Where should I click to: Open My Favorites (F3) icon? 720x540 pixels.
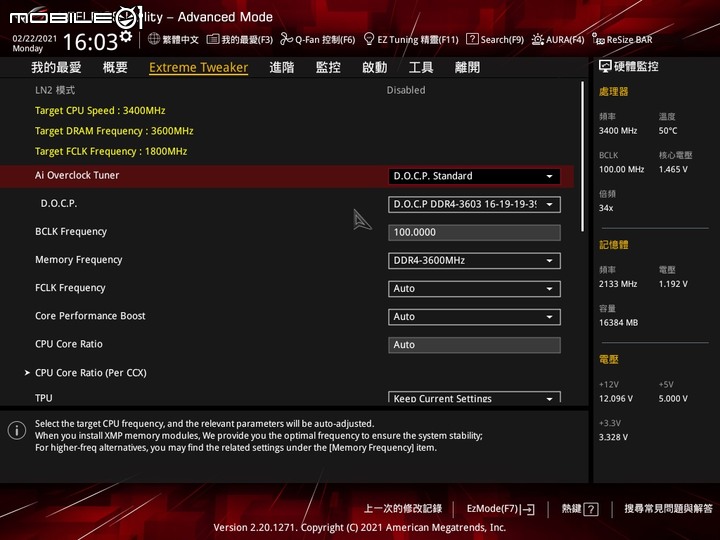pyautogui.click(x=213, y=39)
